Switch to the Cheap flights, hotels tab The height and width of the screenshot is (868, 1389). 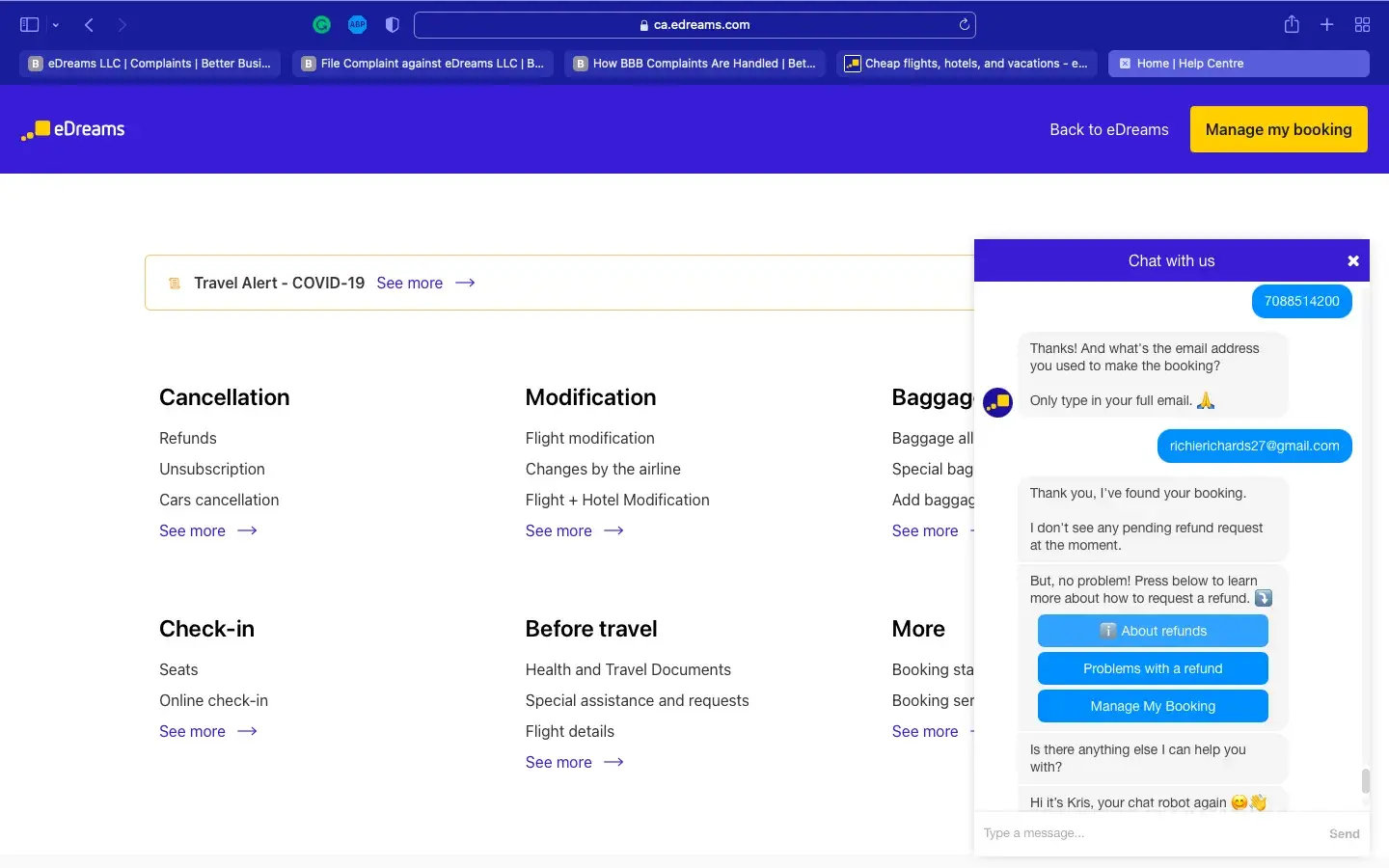(966, 64)
